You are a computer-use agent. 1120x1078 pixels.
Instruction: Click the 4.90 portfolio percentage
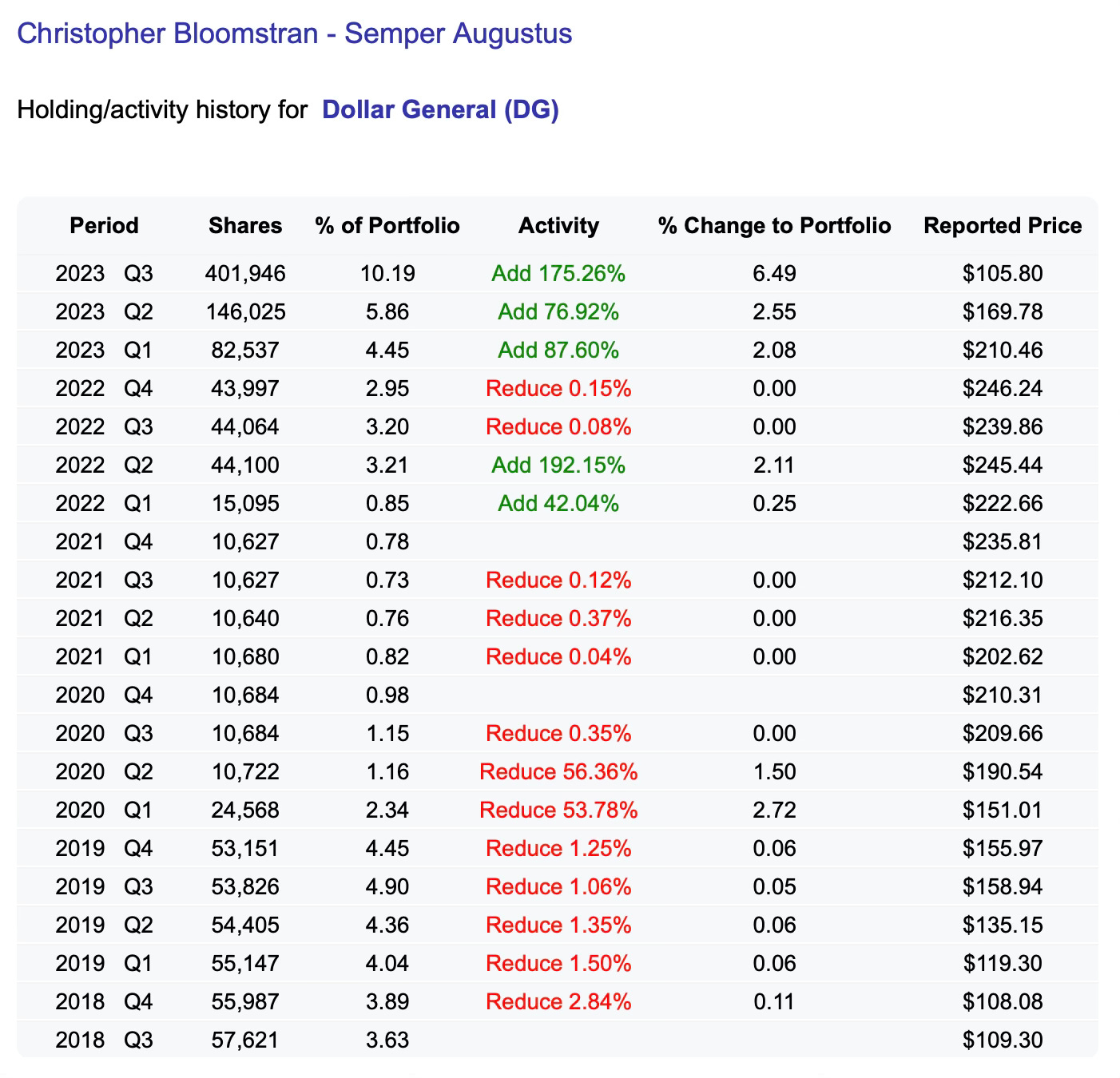387,887
